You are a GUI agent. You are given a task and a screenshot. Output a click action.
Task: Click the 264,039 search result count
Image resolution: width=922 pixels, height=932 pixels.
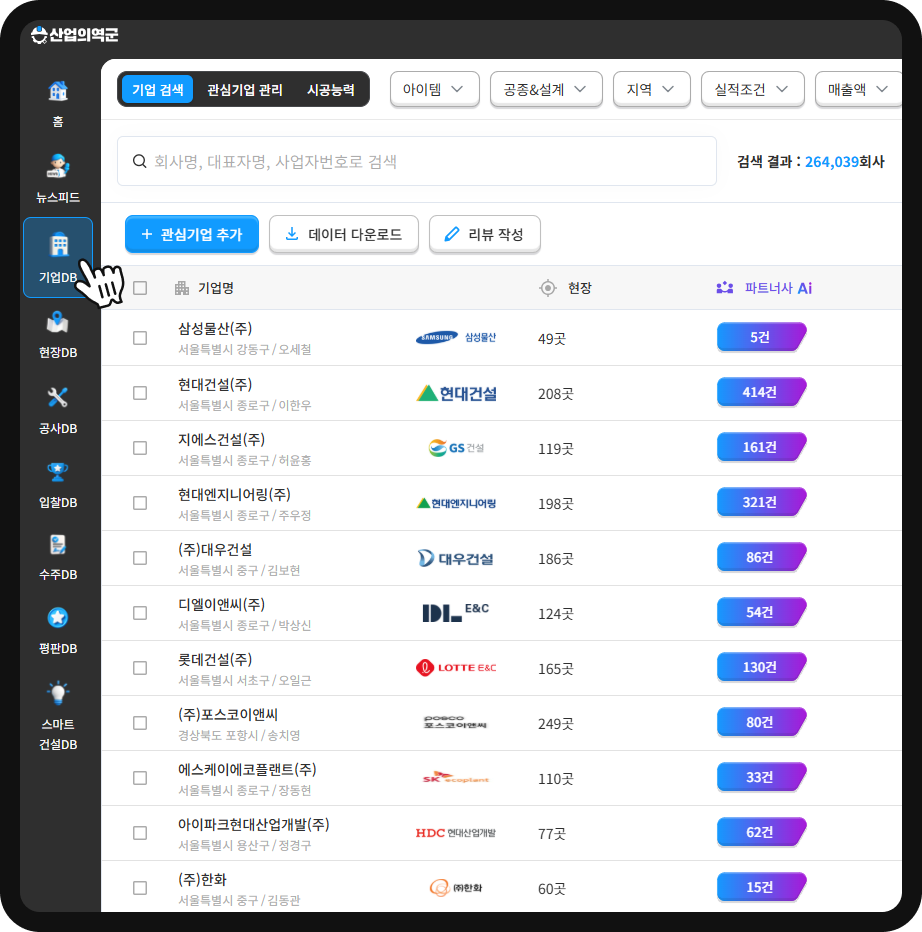(831, 162)
